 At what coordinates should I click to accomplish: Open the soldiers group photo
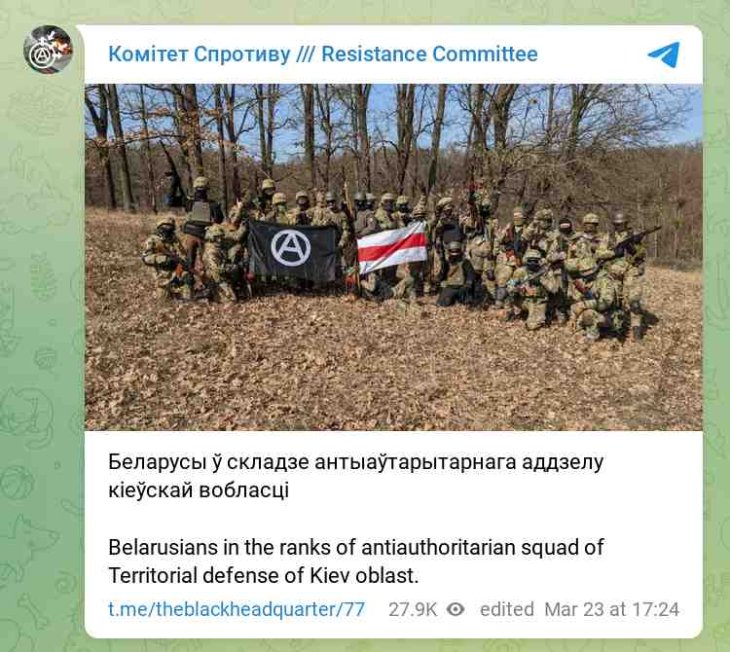coord(393,257)
